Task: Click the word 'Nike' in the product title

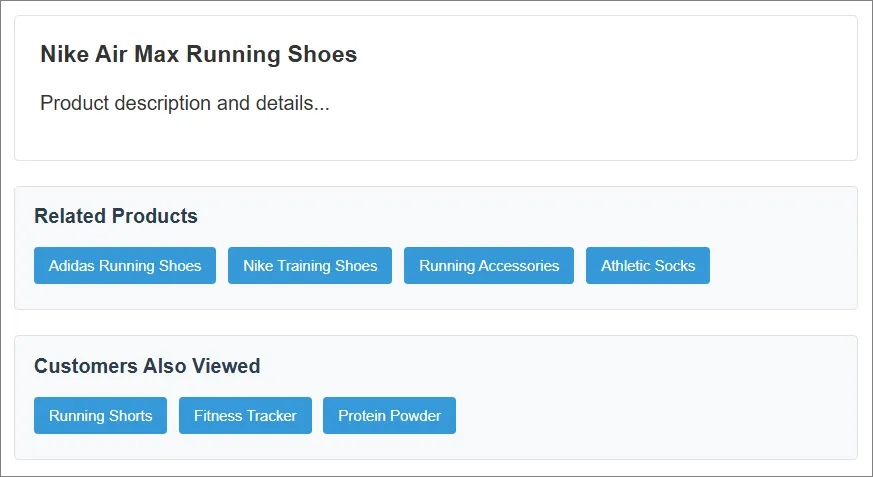Action: pyautogui.click(x=62, y=55)
